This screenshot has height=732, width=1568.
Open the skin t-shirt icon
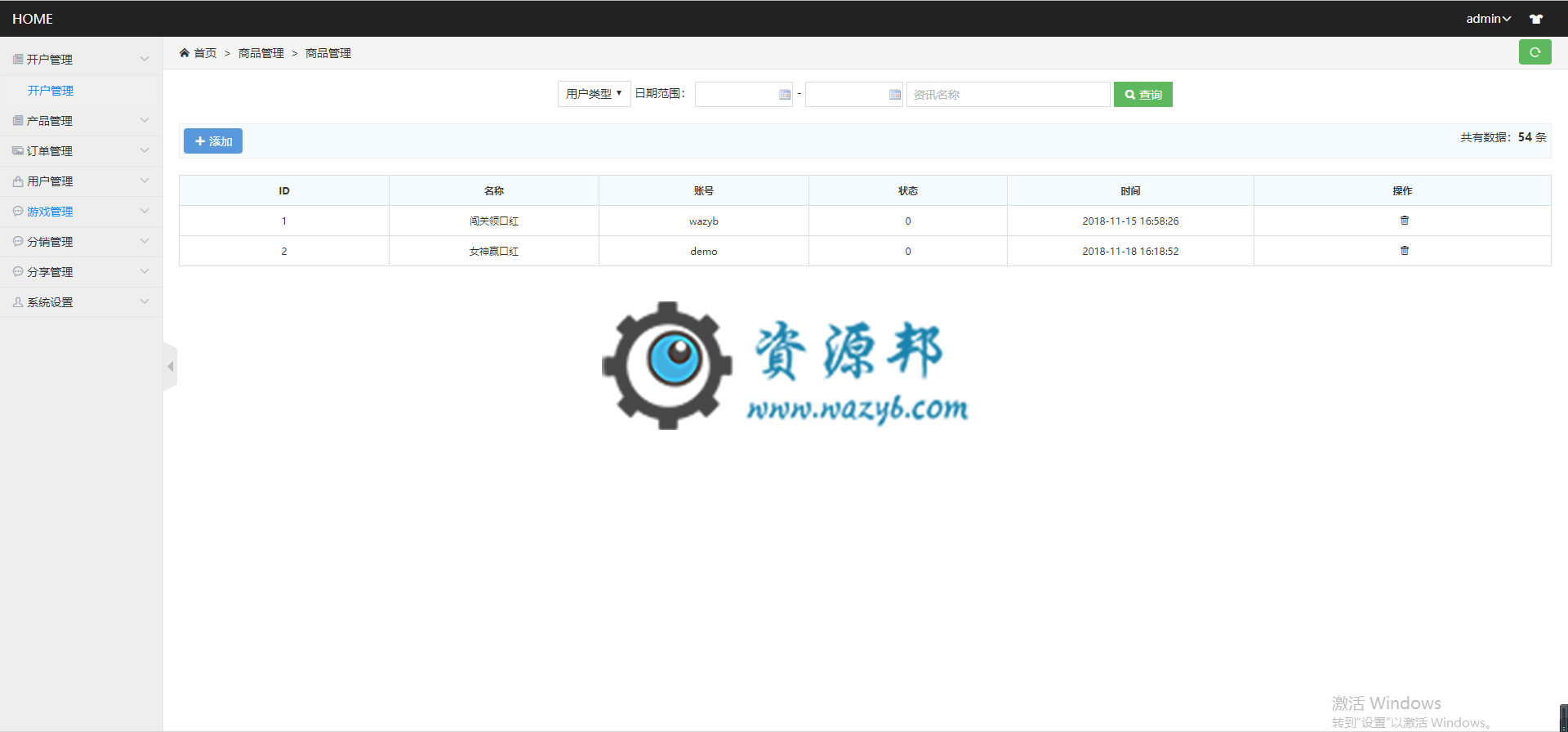(x=1536, y=19)
